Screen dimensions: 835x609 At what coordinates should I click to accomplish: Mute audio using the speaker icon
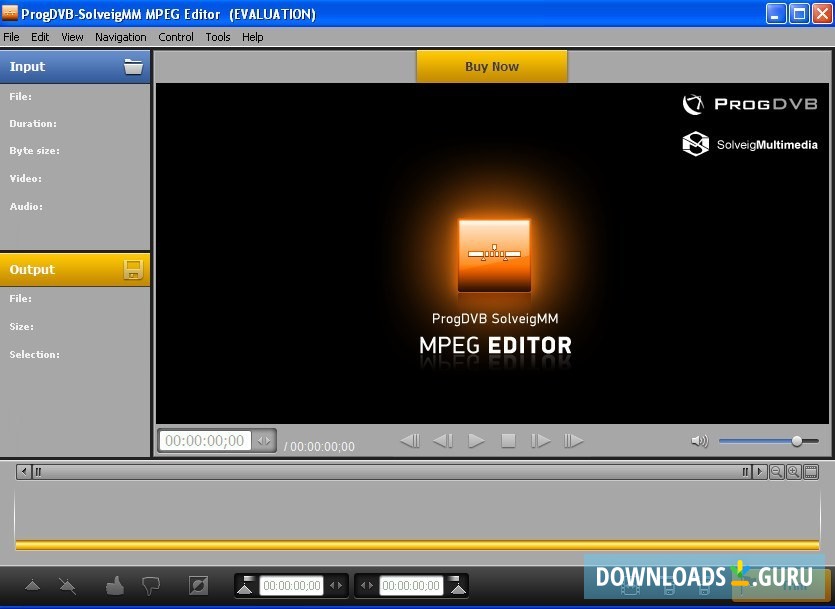click(x=699, y=441)
